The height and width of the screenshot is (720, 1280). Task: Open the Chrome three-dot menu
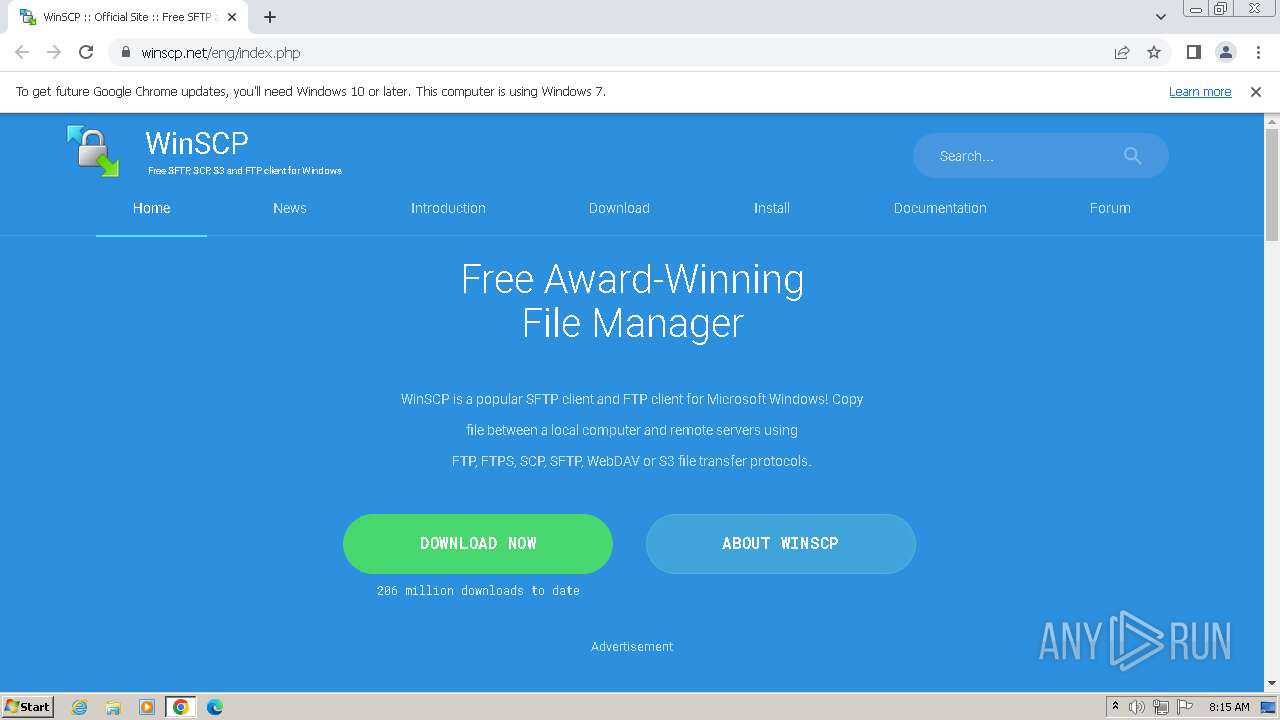pyautogui.click(x=1258, y=53)
